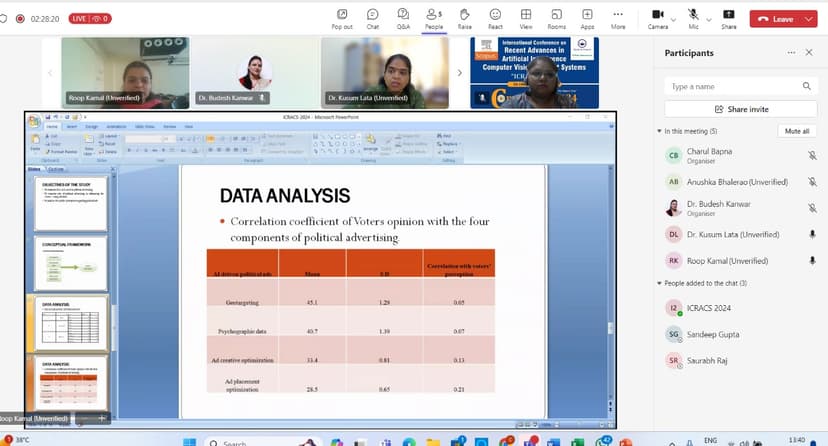
Task: Expand the Leave button dropdown arrow
Action: [811, 18]
